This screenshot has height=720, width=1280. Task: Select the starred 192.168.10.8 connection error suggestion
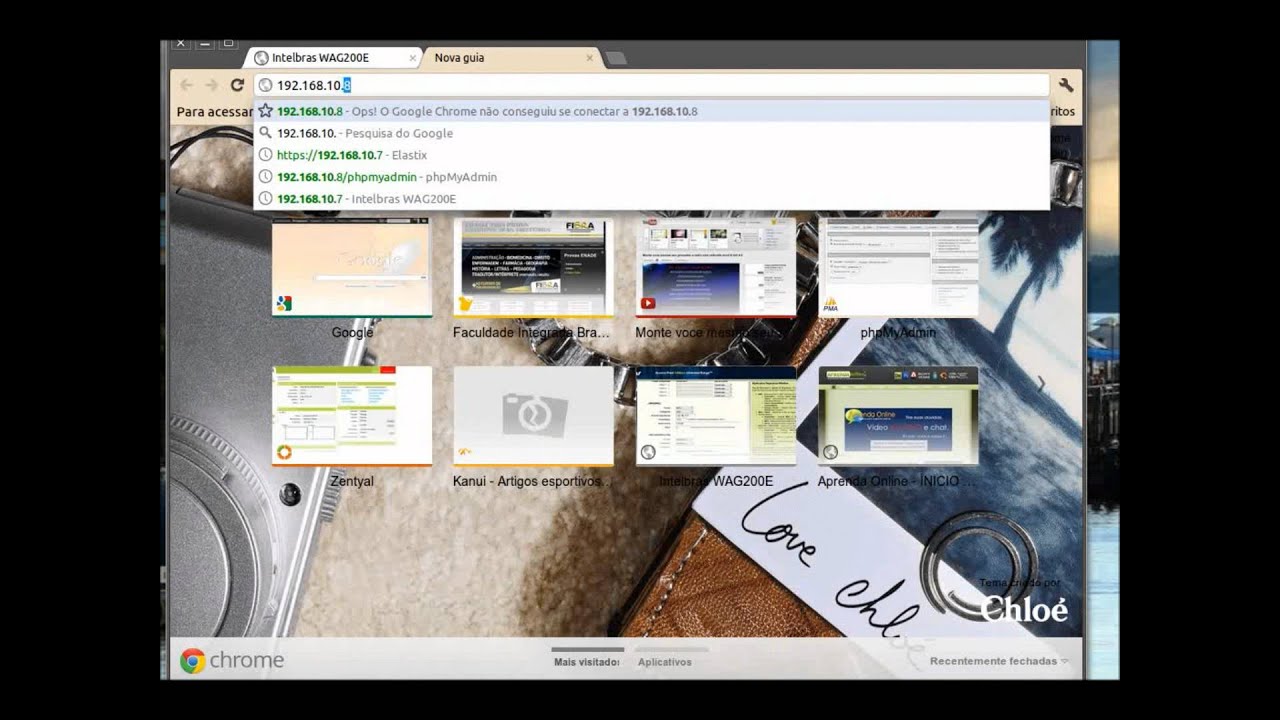(x=651, y=111)
